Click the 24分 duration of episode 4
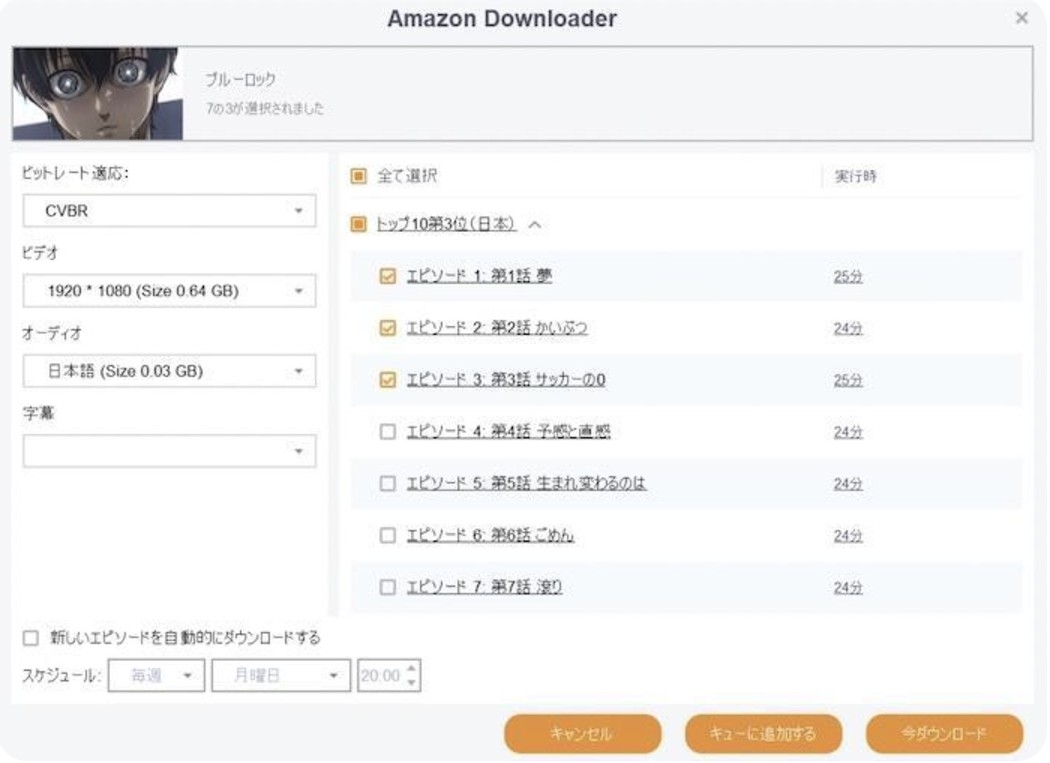The width and height of the screenshot is (1050, 763). (x=848, y=432)
